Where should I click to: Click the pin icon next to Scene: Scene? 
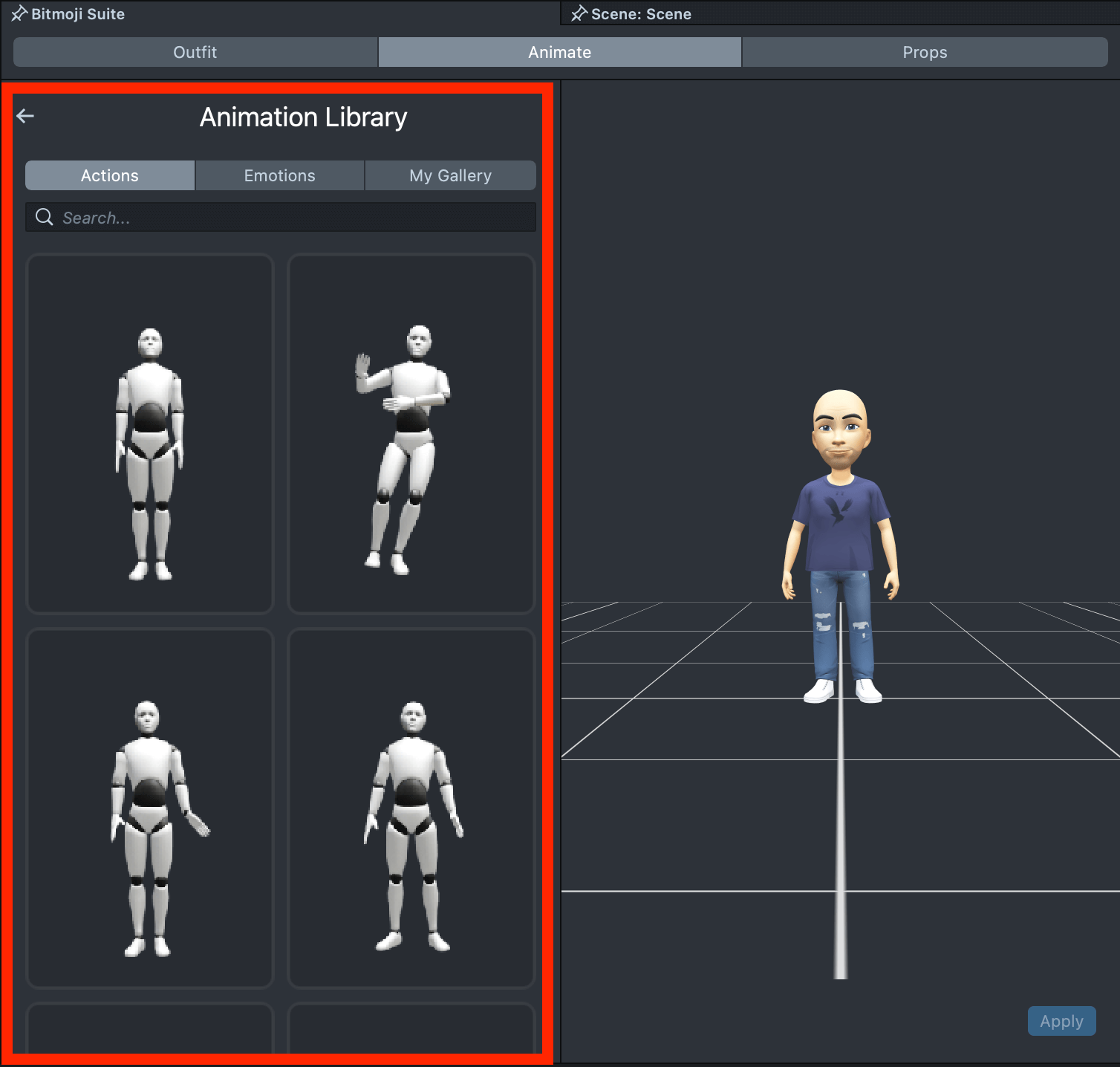579,14
